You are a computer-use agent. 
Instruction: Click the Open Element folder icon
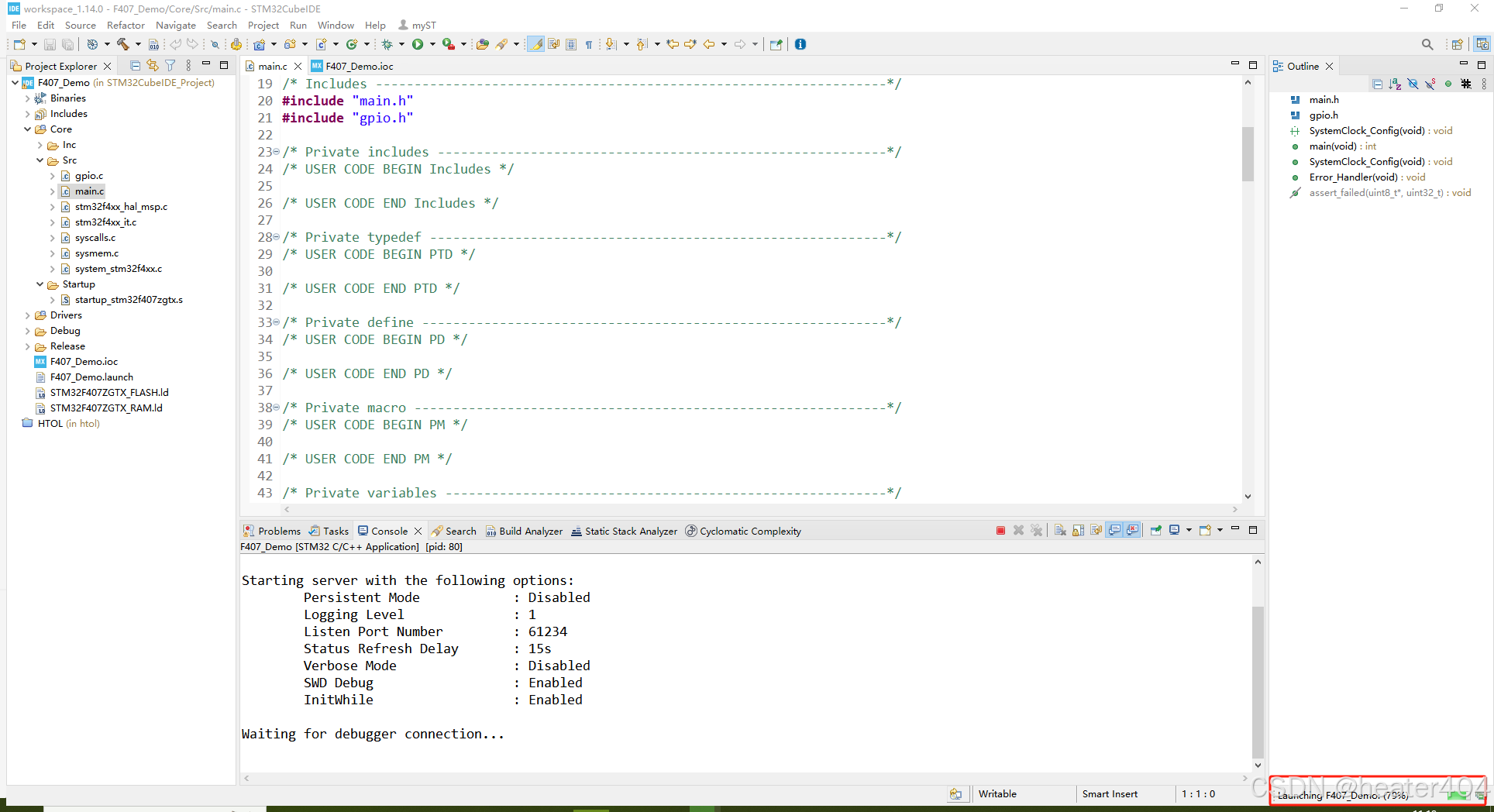pos(482,44)
